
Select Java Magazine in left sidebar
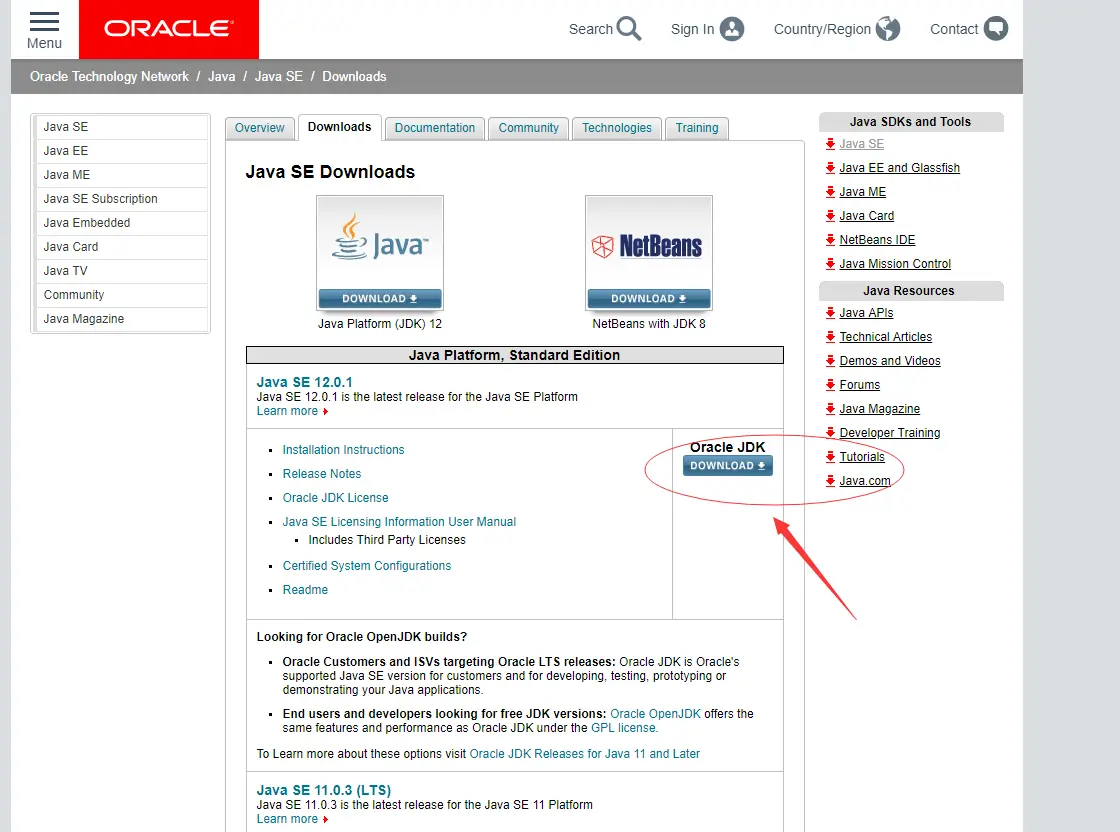(x=121, y=319)
